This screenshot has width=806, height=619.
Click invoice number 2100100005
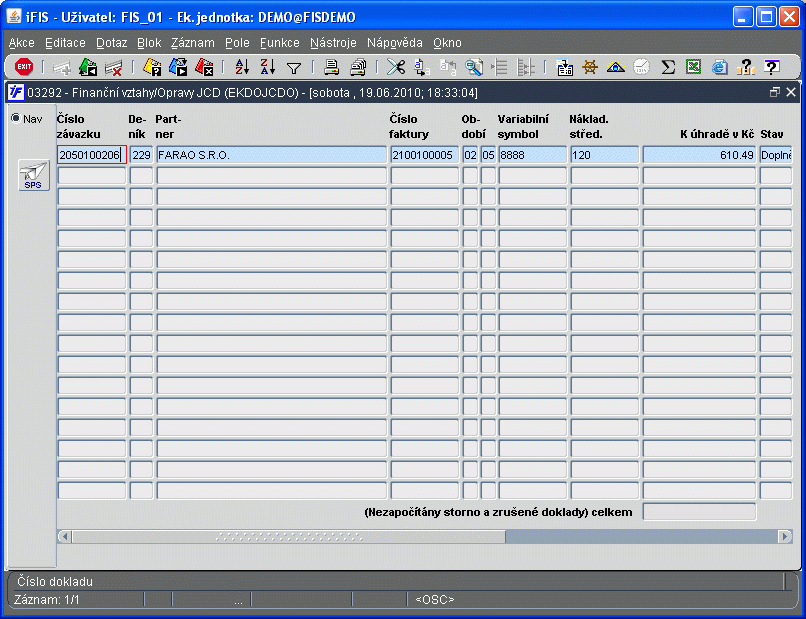(x=425, y=155)
